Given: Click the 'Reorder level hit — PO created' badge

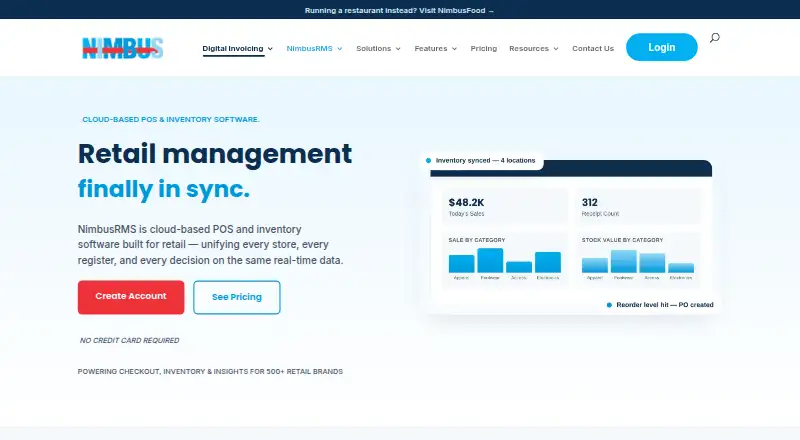Looking at the screenshot, I should [660, 305].
